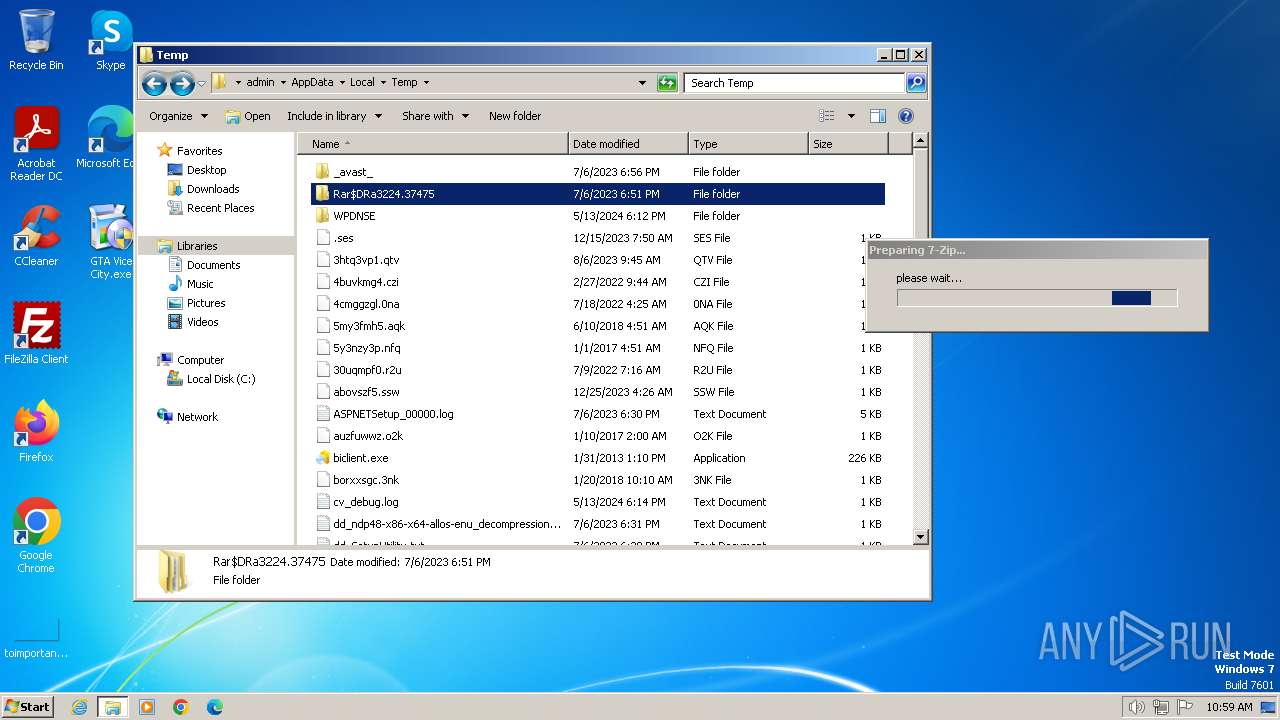1280x720 pixels.
Task: Click the Search Temp input field
Action: click(x=795, y=83)
